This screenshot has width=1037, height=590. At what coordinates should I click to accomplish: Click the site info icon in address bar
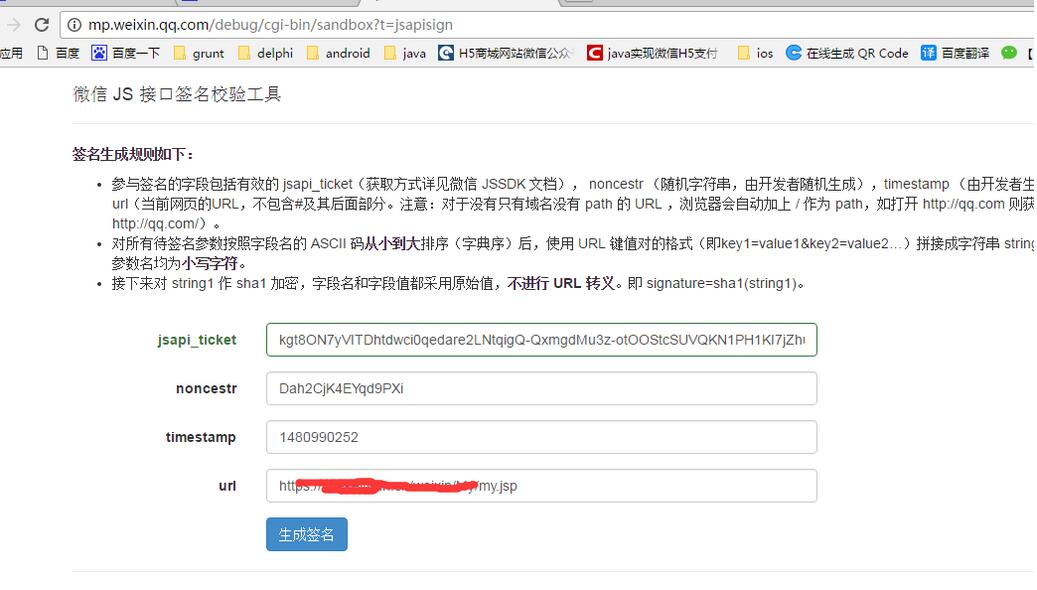[75, 25]
